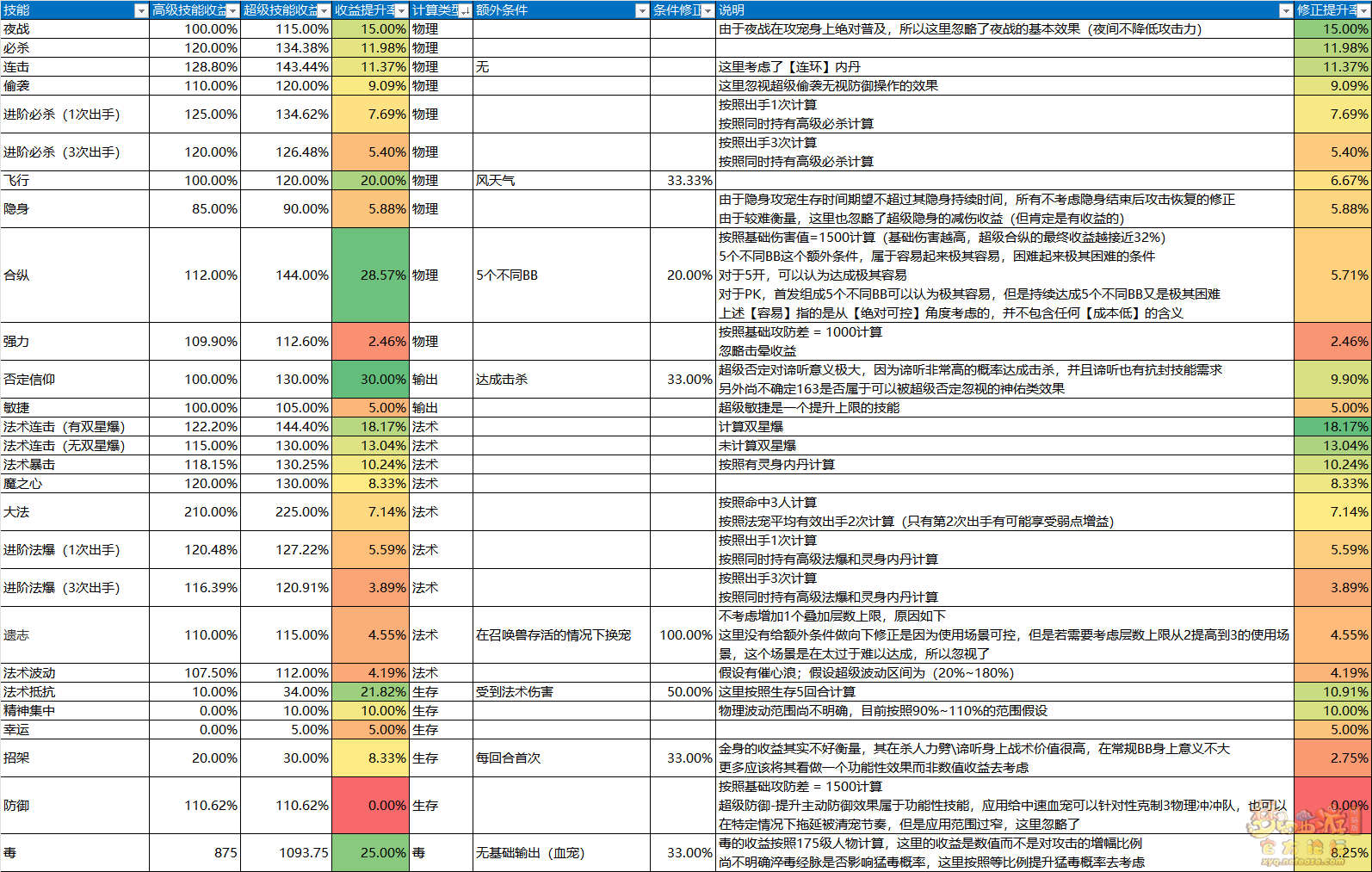Select the 超级敏捷是一个提升上限的技能 note cell
1372x872 pixels.
pos(1004,408)
